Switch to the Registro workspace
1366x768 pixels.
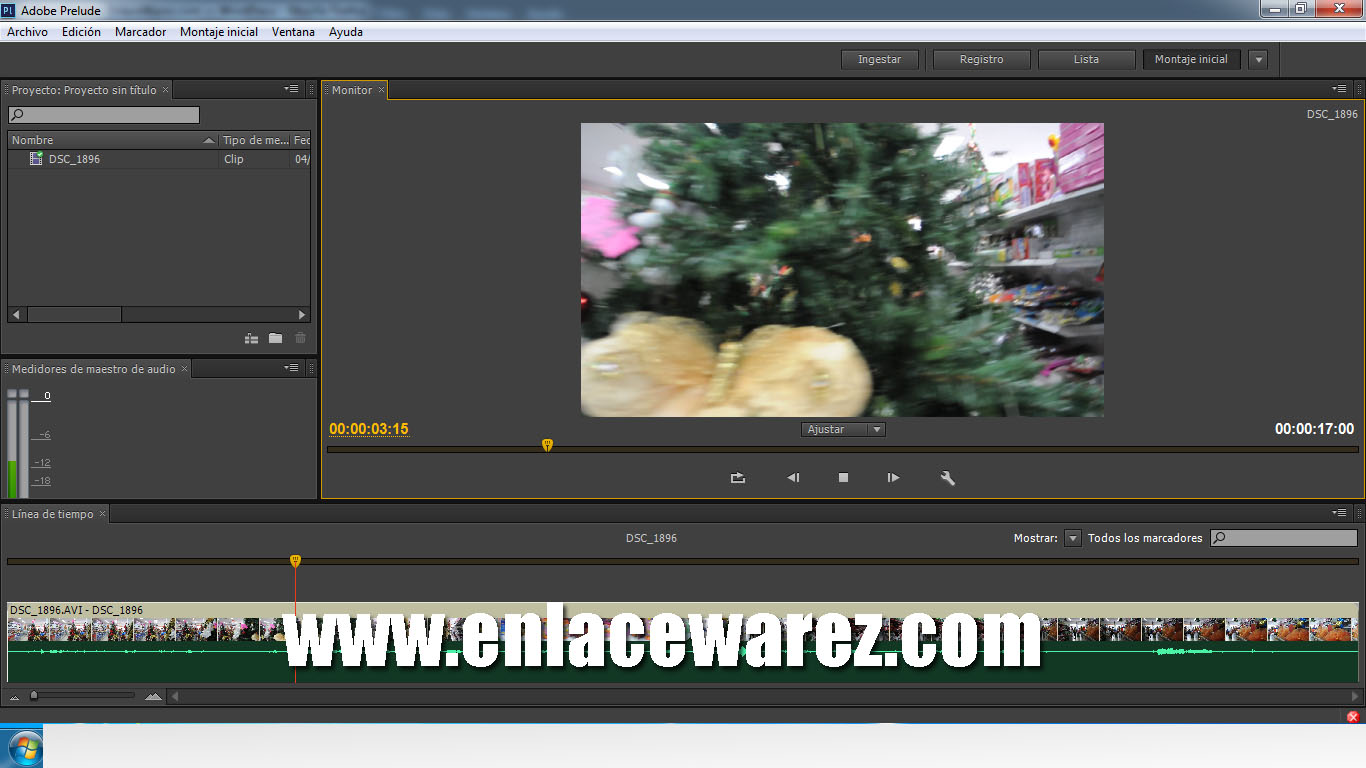pos(981,60)
